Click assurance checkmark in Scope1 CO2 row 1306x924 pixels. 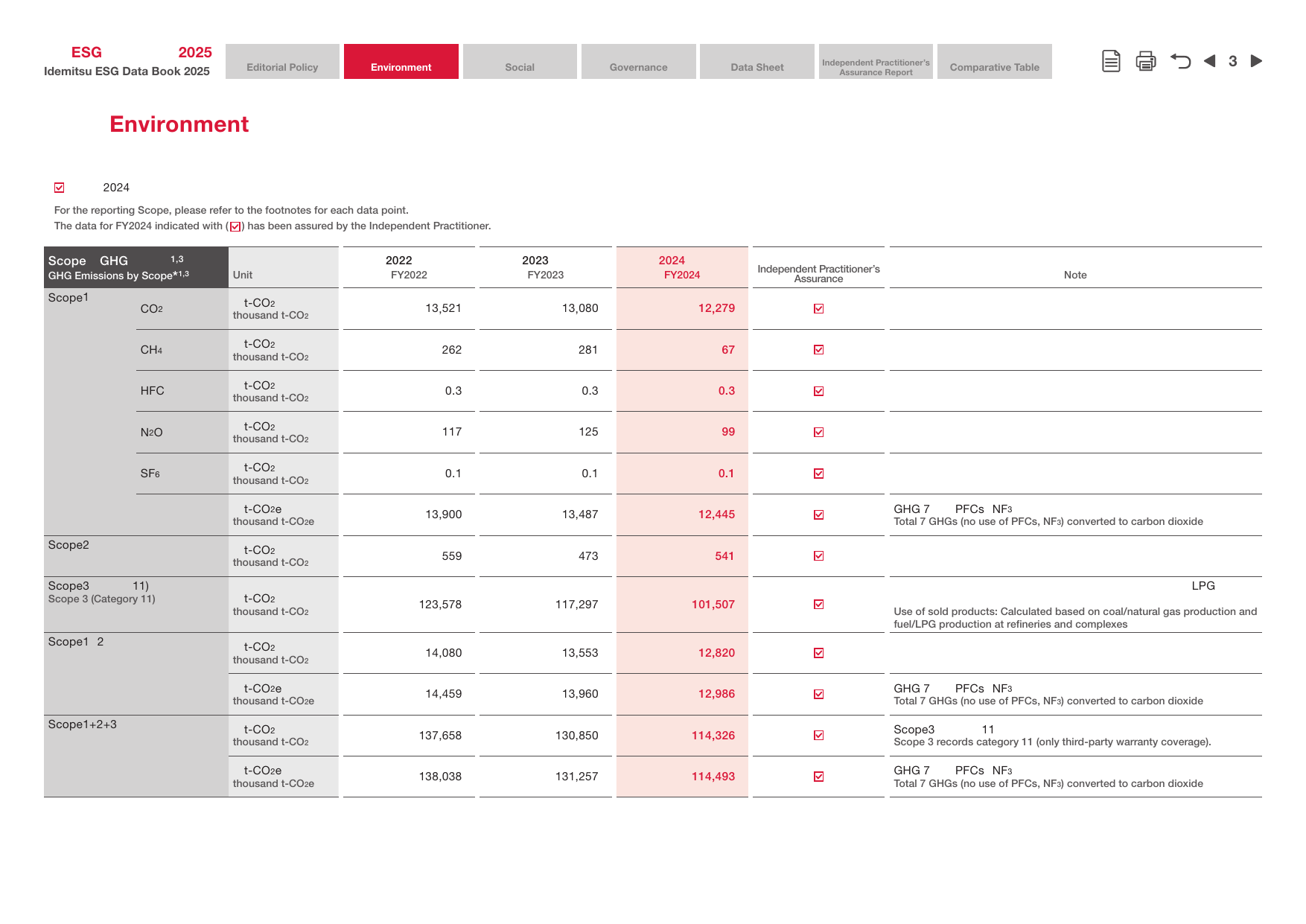point(818,308)
